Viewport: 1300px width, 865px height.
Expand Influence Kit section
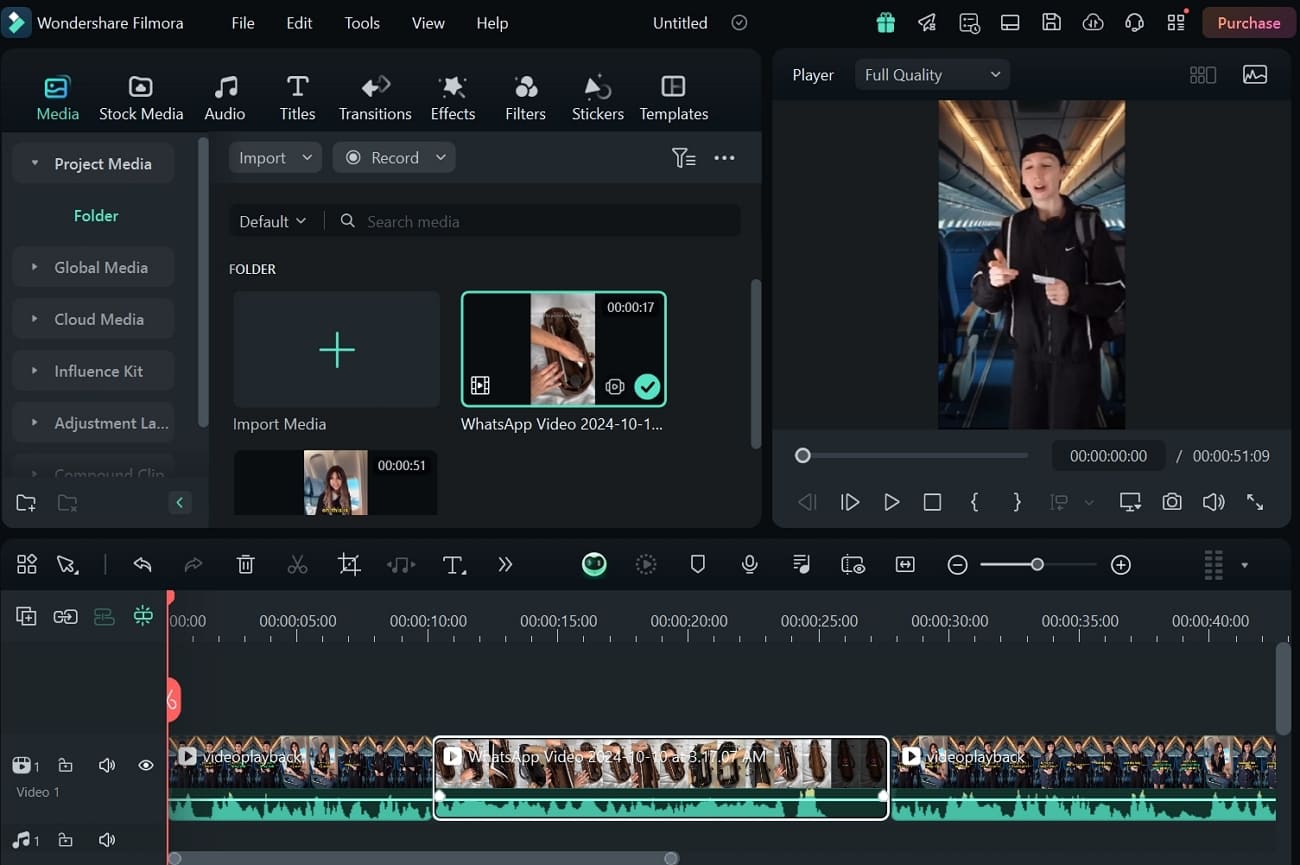point(35,371)
